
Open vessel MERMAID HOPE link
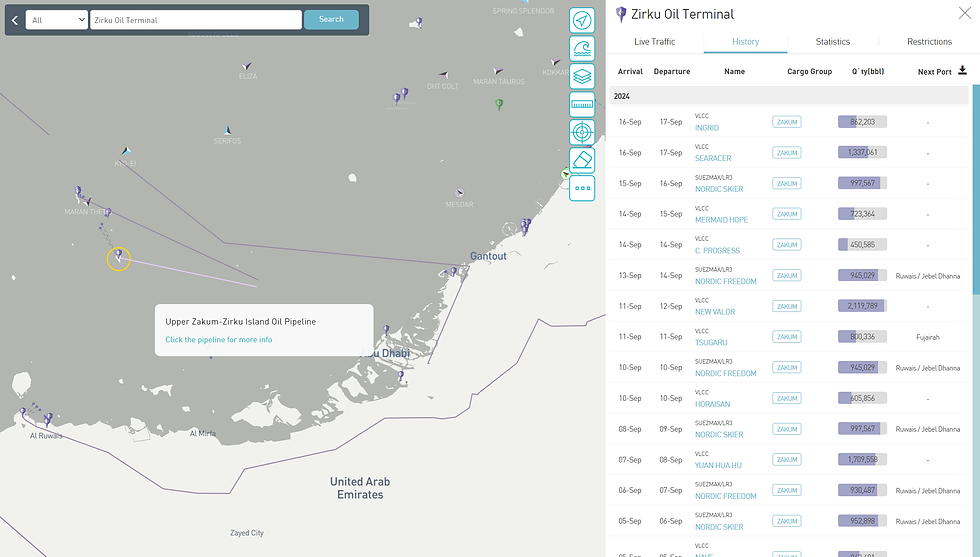coord(721,219)
